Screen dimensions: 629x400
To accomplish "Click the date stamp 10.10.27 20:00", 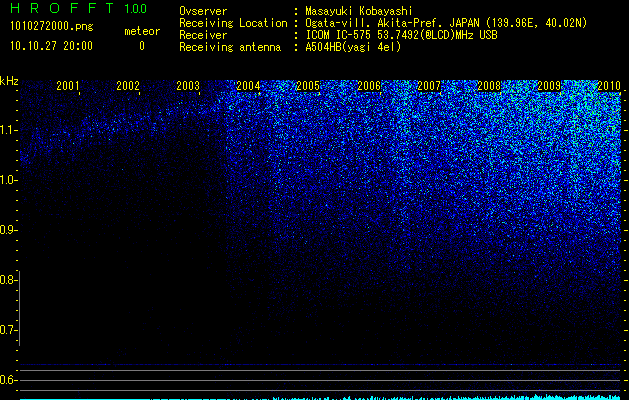I will [x=51, y=46].
